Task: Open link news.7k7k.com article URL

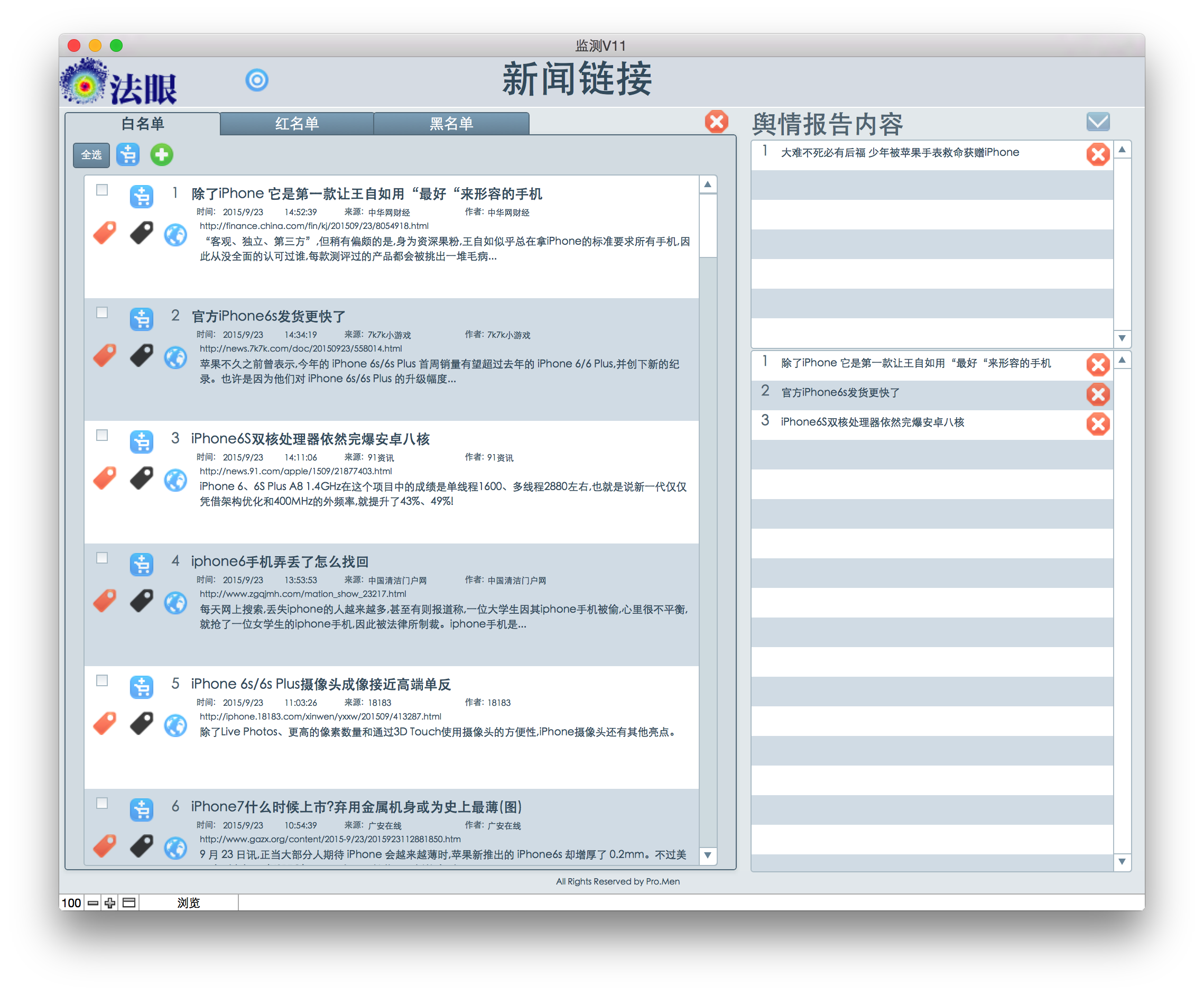Action: [x=301, y=348]
